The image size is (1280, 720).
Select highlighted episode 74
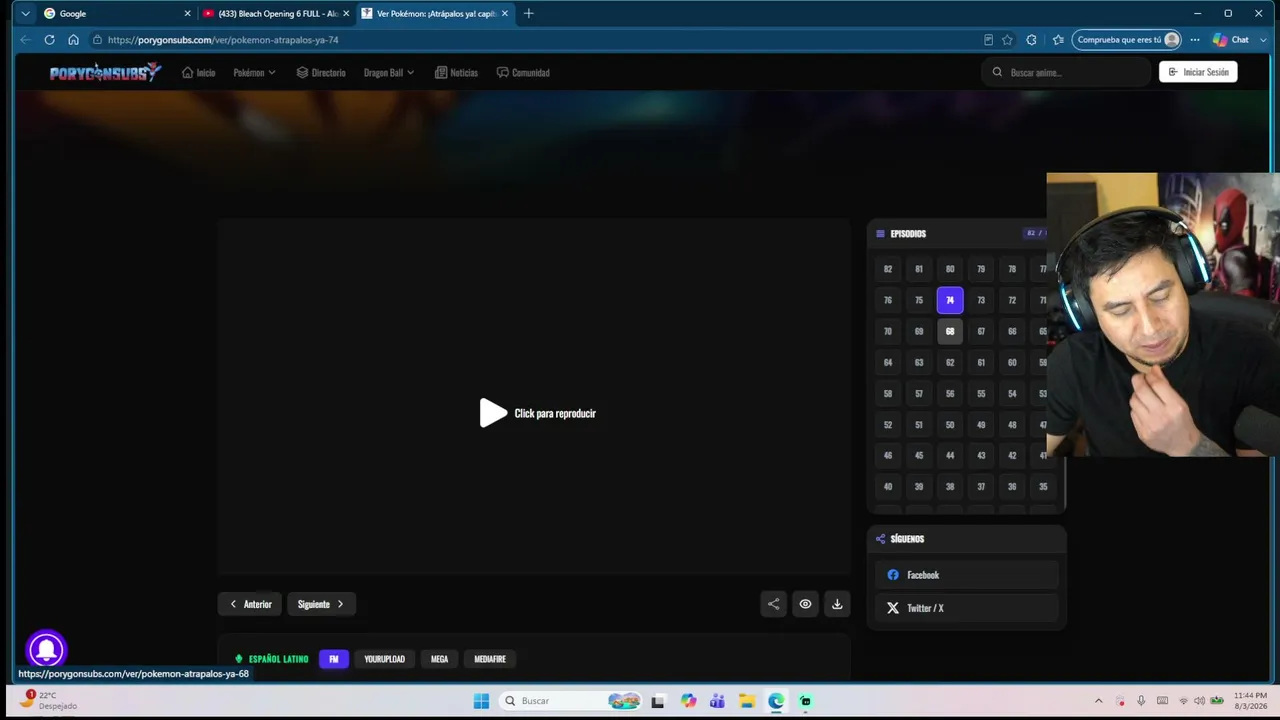click(950, 300)
